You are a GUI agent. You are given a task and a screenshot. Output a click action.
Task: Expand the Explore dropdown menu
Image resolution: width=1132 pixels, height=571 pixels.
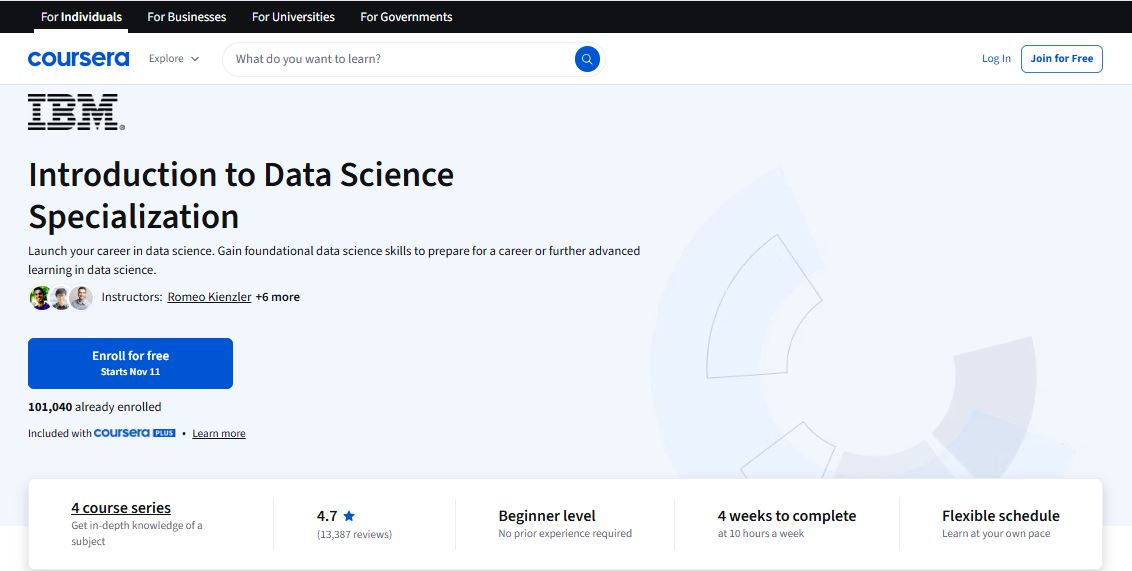174,58
